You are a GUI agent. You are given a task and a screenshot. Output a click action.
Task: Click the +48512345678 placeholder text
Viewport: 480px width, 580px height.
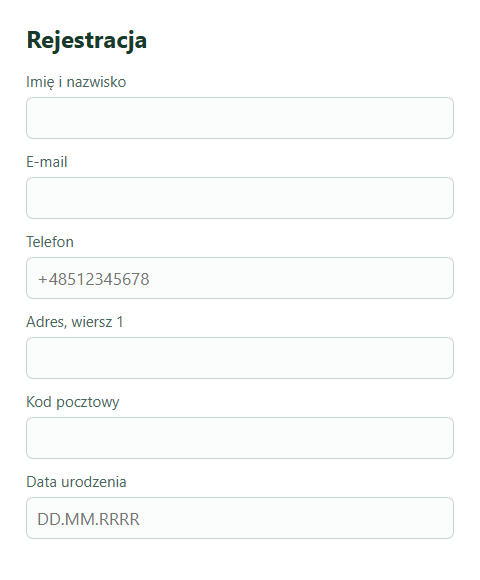[x=94, y=279]
